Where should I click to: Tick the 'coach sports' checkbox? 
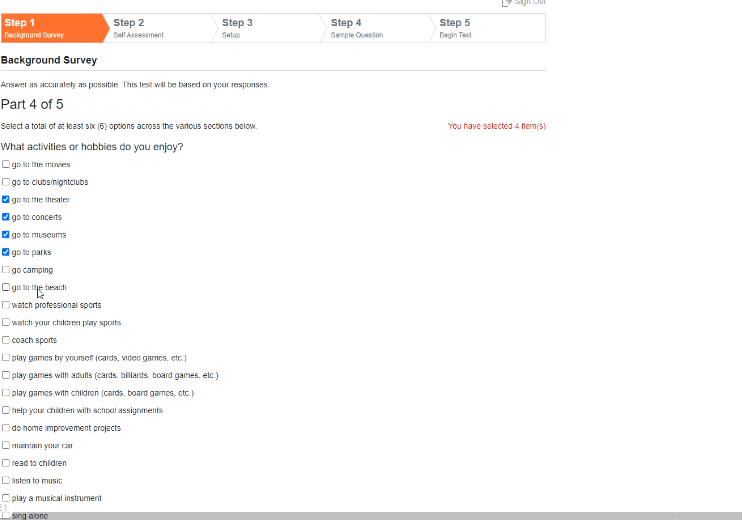click(6, 340)
